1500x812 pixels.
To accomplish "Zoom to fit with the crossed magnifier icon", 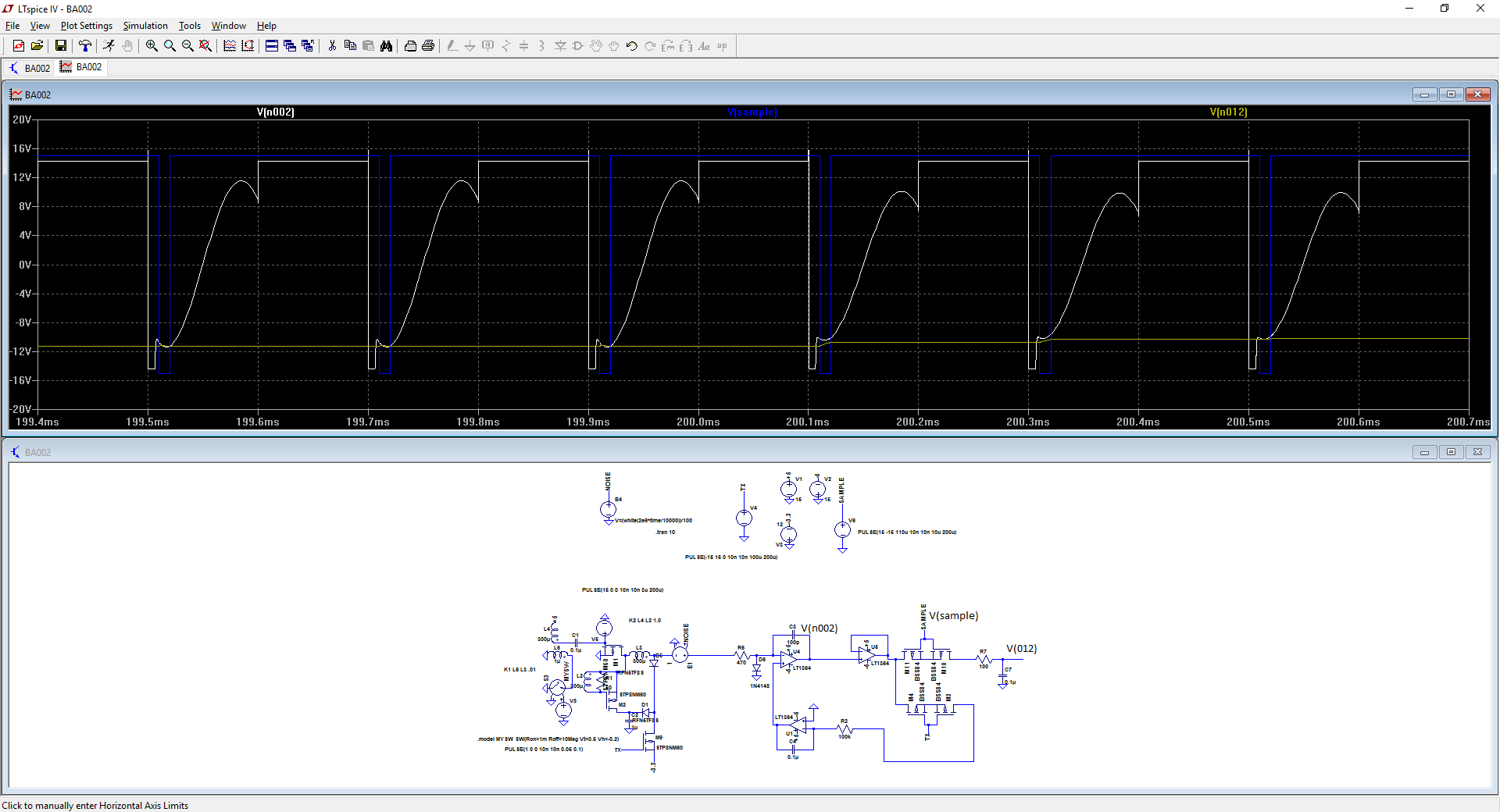I will point(205,46).
